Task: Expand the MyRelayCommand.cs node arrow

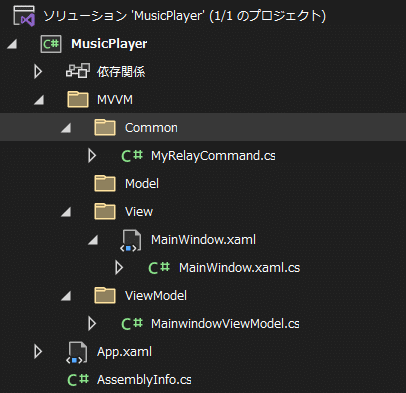Action: click(x=92, y=156)
